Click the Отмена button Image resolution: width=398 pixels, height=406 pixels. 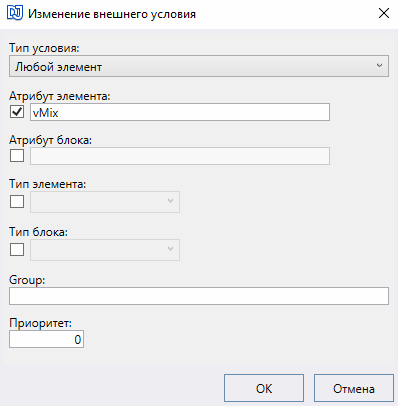coord(354,388)
